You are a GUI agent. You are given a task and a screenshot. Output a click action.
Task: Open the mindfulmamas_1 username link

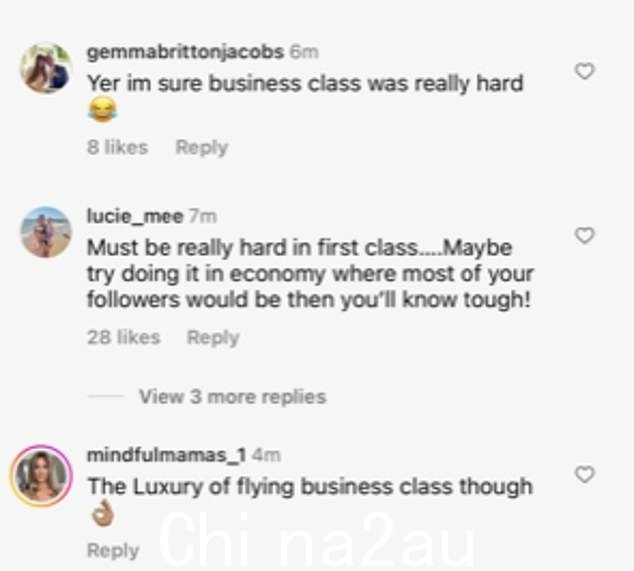click(x=167, y=455)
